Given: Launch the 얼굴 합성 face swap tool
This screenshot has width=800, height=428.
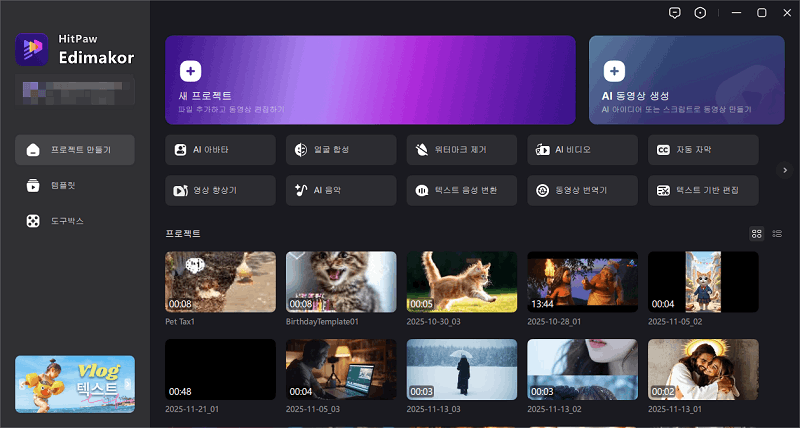Looking at the screenshot, I should pos(341,150).
